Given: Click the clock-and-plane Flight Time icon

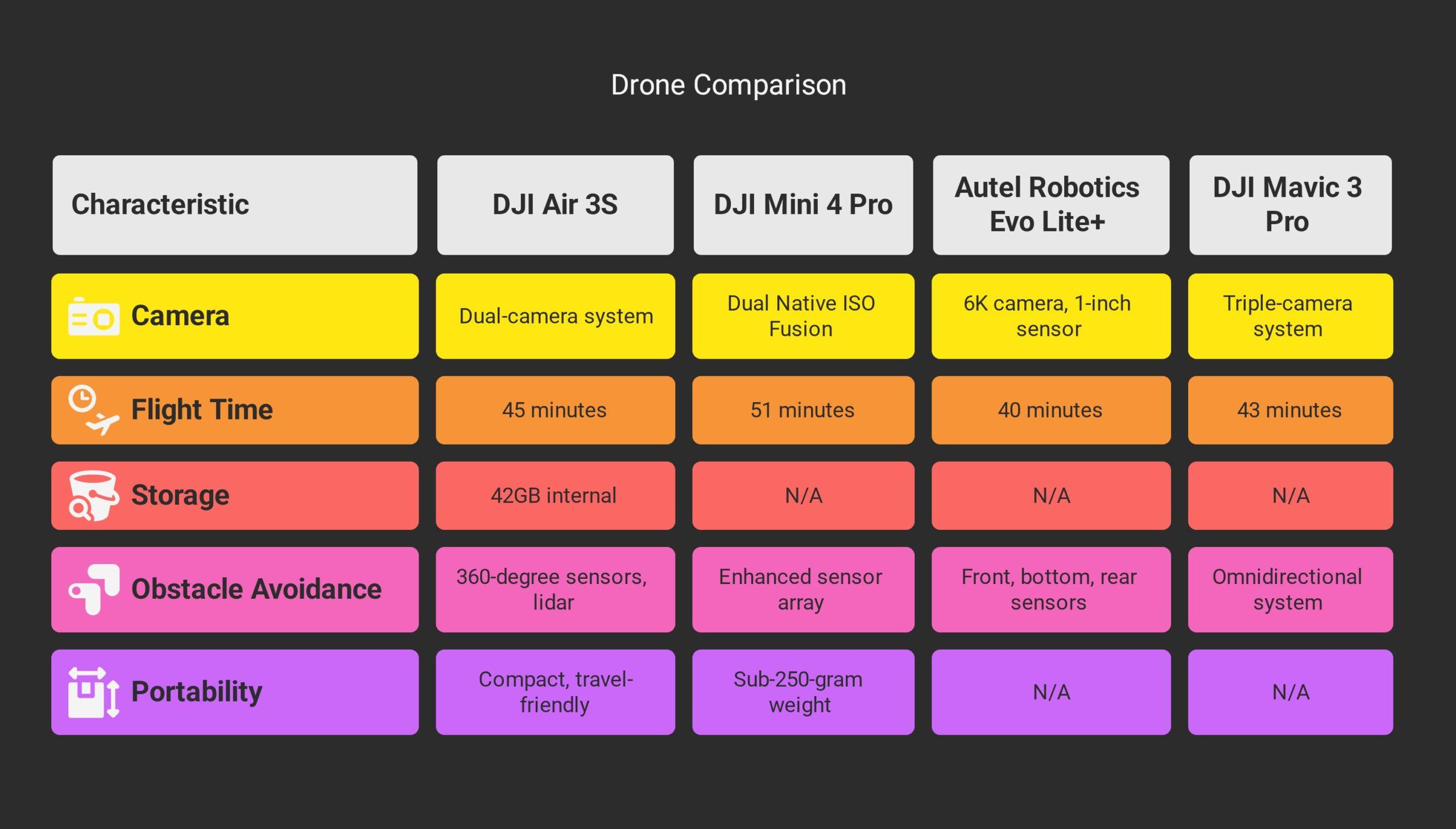Looking at the screenshot, I should coord(93,410).
